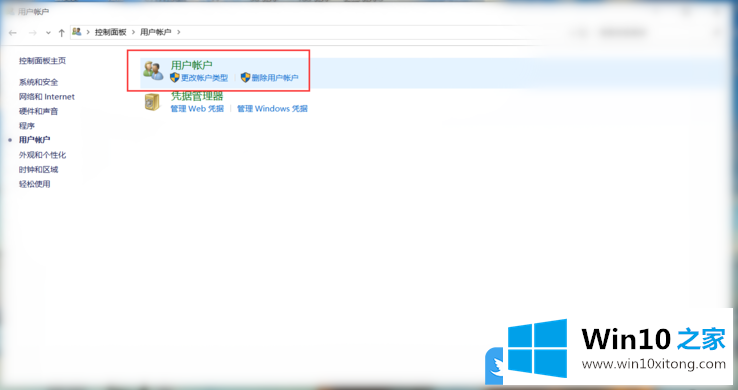Click the user accounts icon in address bar

click(x=77, y=32)
